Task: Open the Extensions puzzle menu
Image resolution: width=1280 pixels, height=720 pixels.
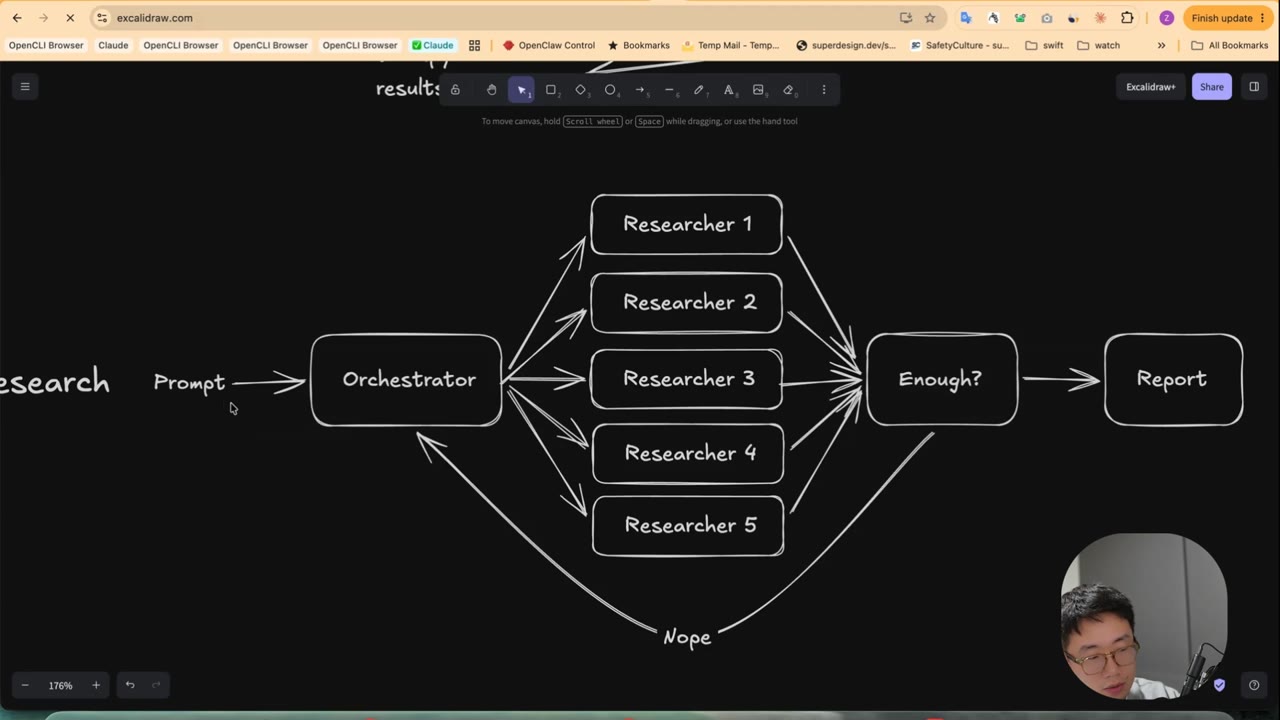Action: coord(1128,18)
